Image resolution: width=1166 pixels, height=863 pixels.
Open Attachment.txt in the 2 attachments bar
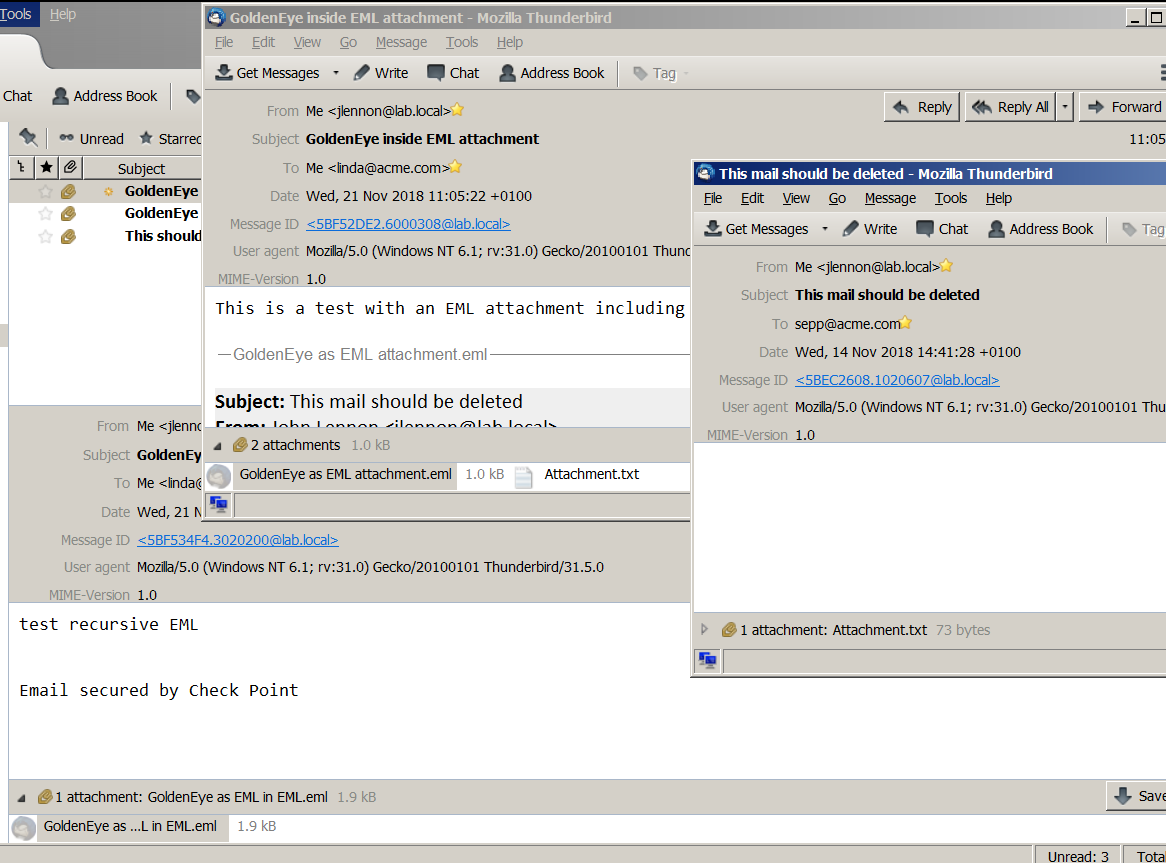point(578,475)
